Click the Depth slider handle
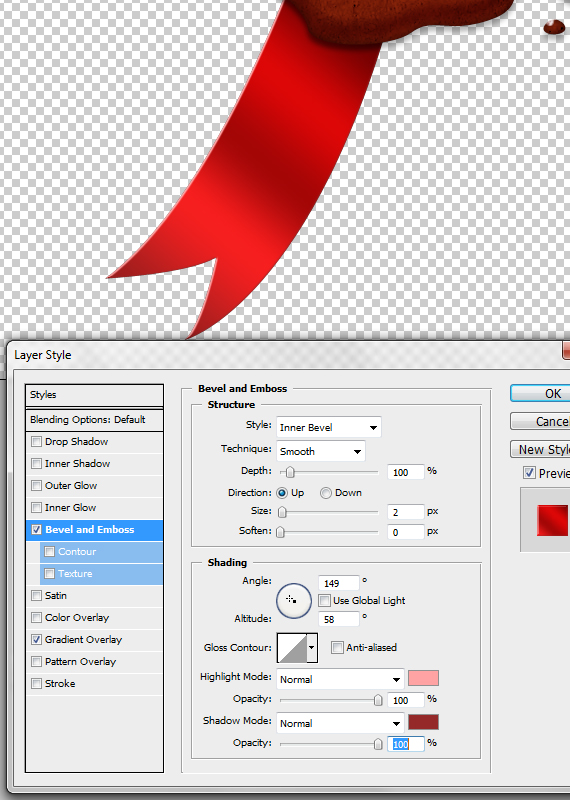570x800 pixels. click(290, 472)
